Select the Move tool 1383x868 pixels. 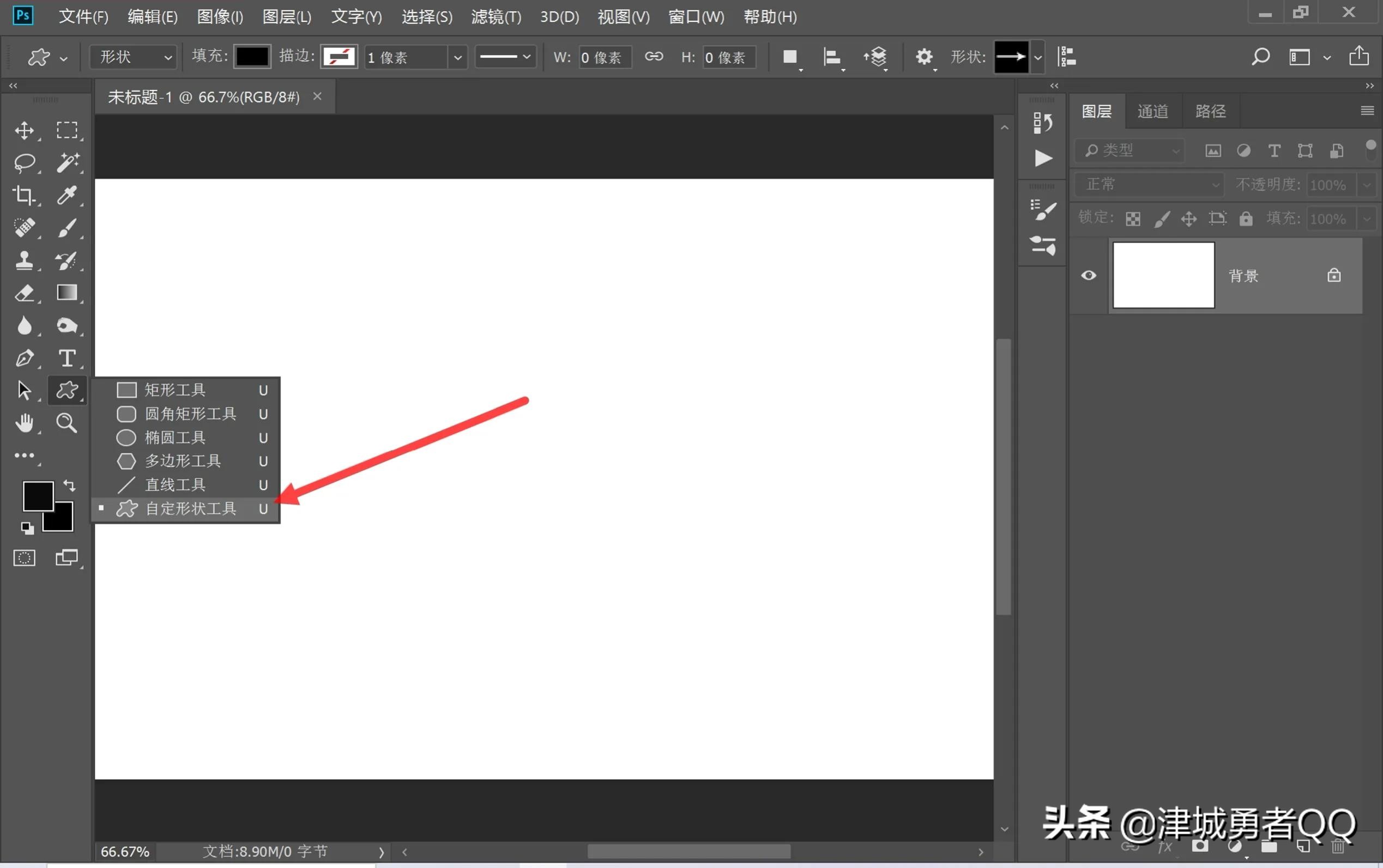[24, 130]
